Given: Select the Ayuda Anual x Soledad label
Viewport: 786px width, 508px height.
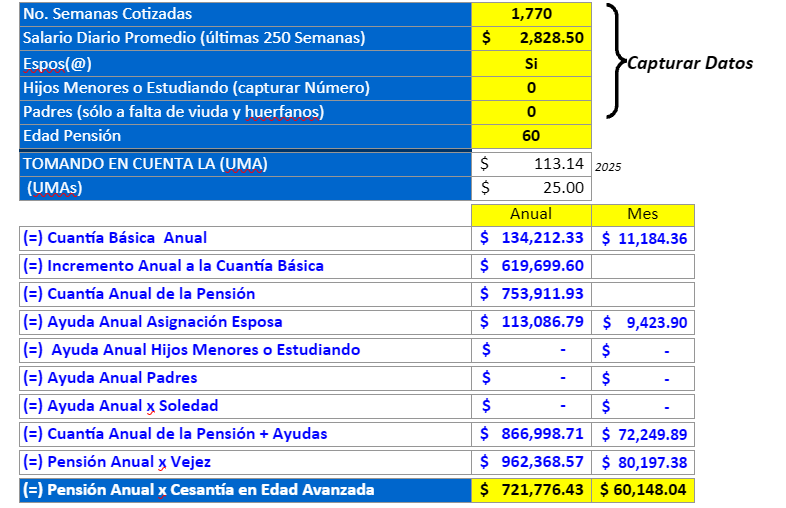Looking at the screenshot, I should 121,406.
